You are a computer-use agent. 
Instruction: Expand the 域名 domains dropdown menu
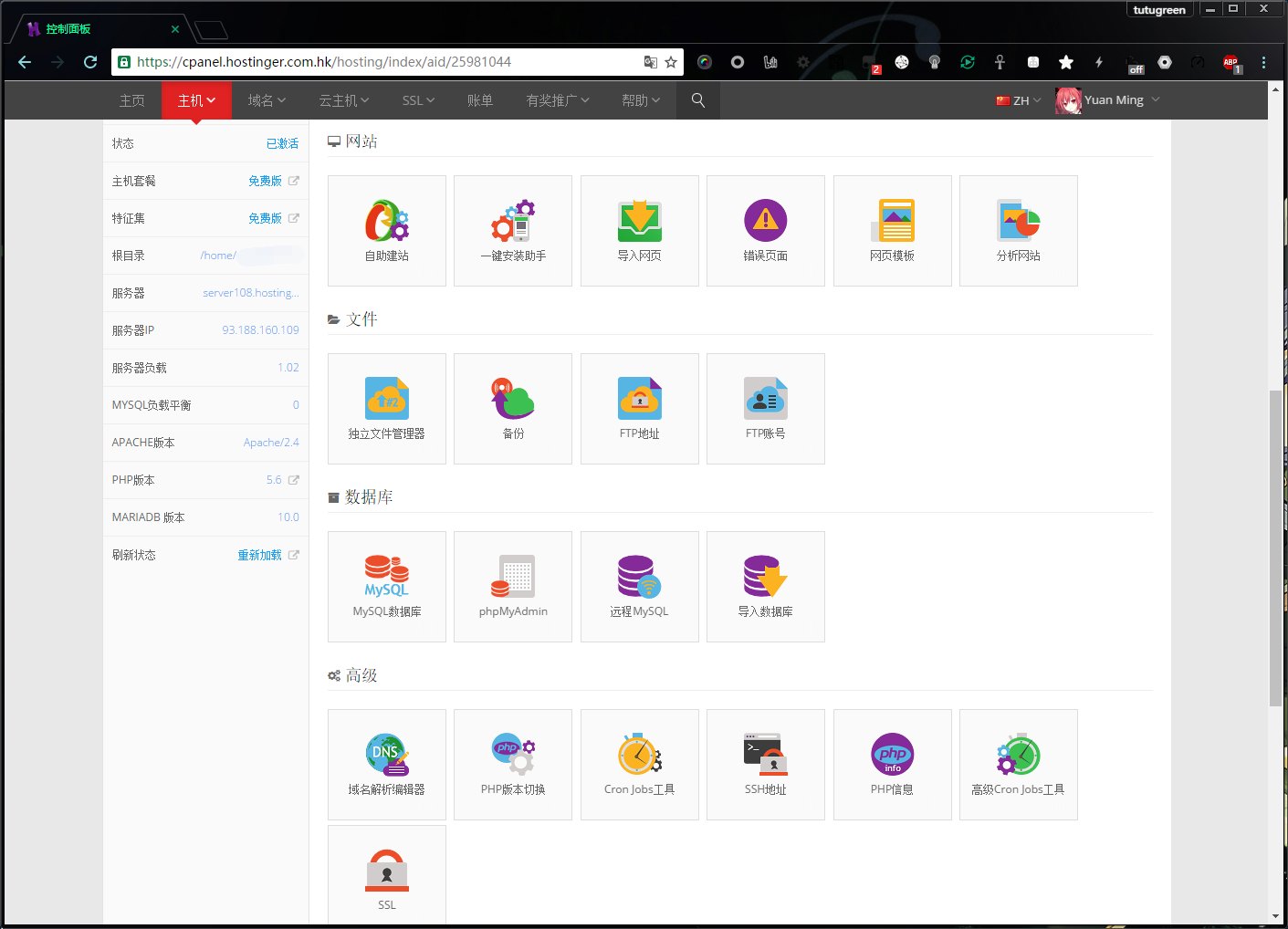coord(267,100)
